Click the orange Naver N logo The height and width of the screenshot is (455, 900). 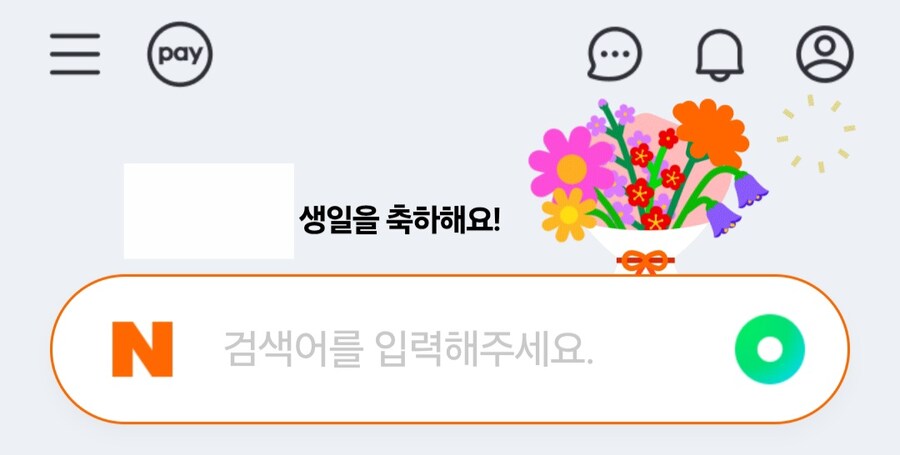(142, 349)
